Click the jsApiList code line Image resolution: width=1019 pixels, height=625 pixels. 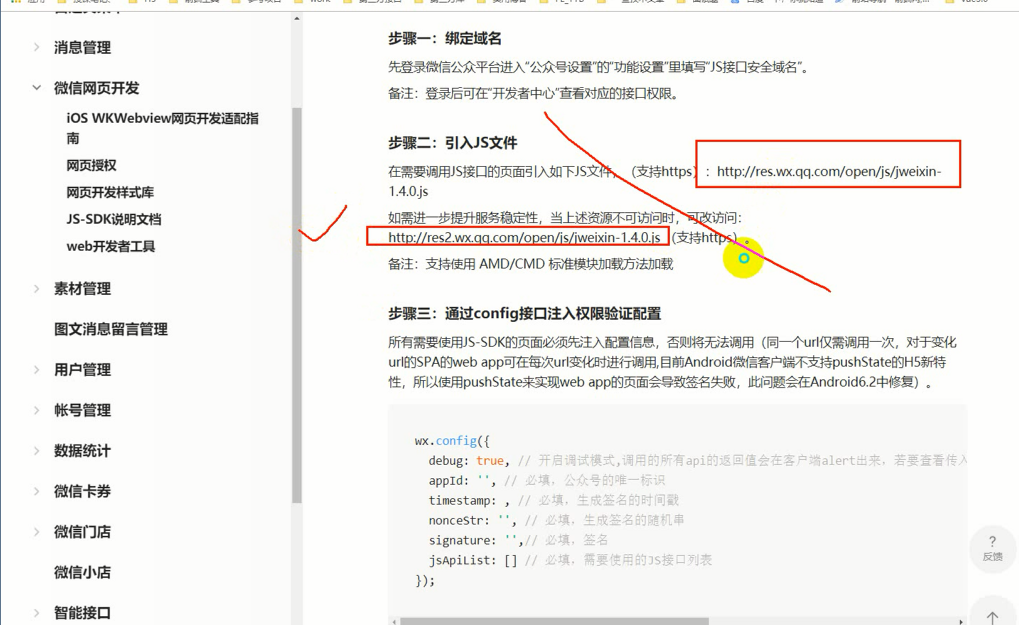coord(571,560)
